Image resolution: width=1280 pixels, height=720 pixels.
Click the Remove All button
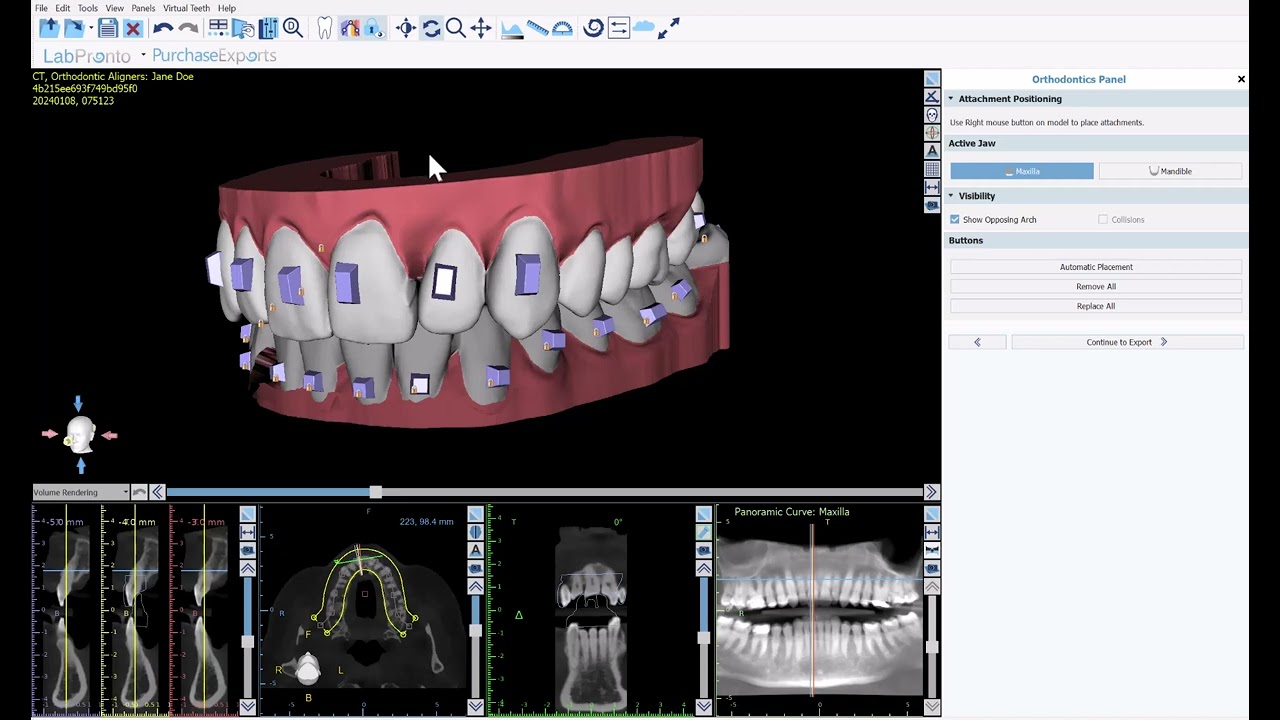click(x=1096, y=287)
